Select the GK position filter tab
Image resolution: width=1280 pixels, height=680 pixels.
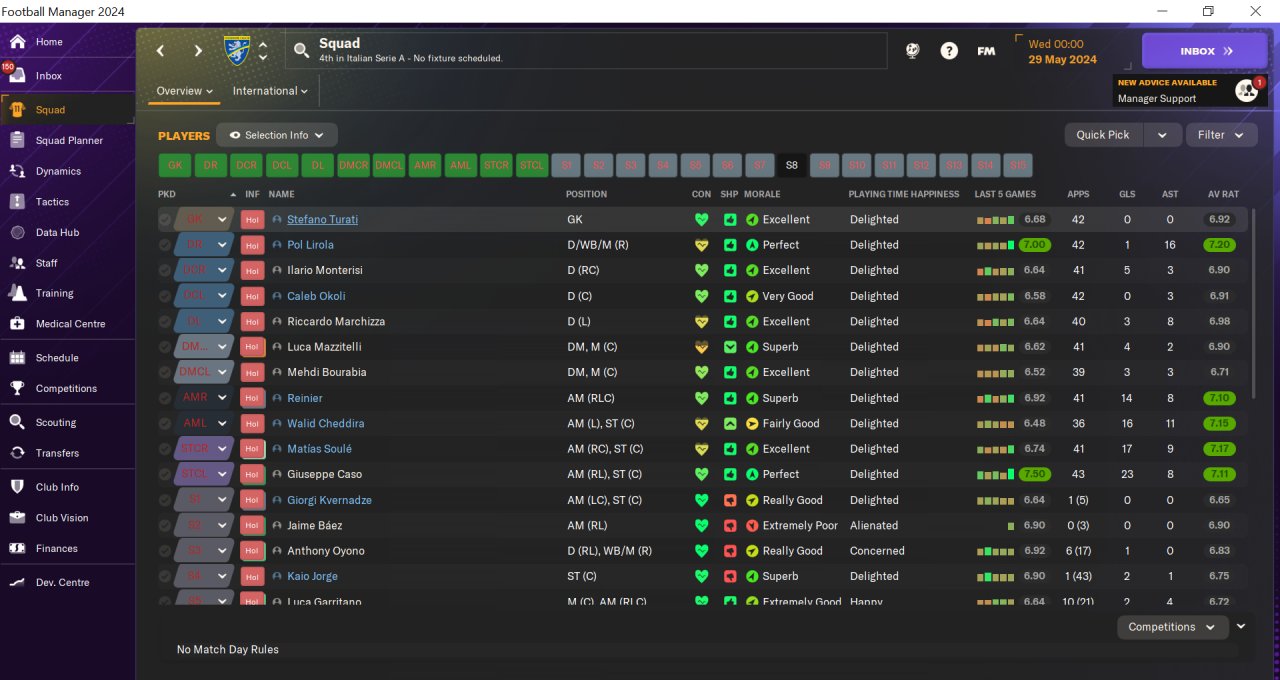[x=175, y=165]
